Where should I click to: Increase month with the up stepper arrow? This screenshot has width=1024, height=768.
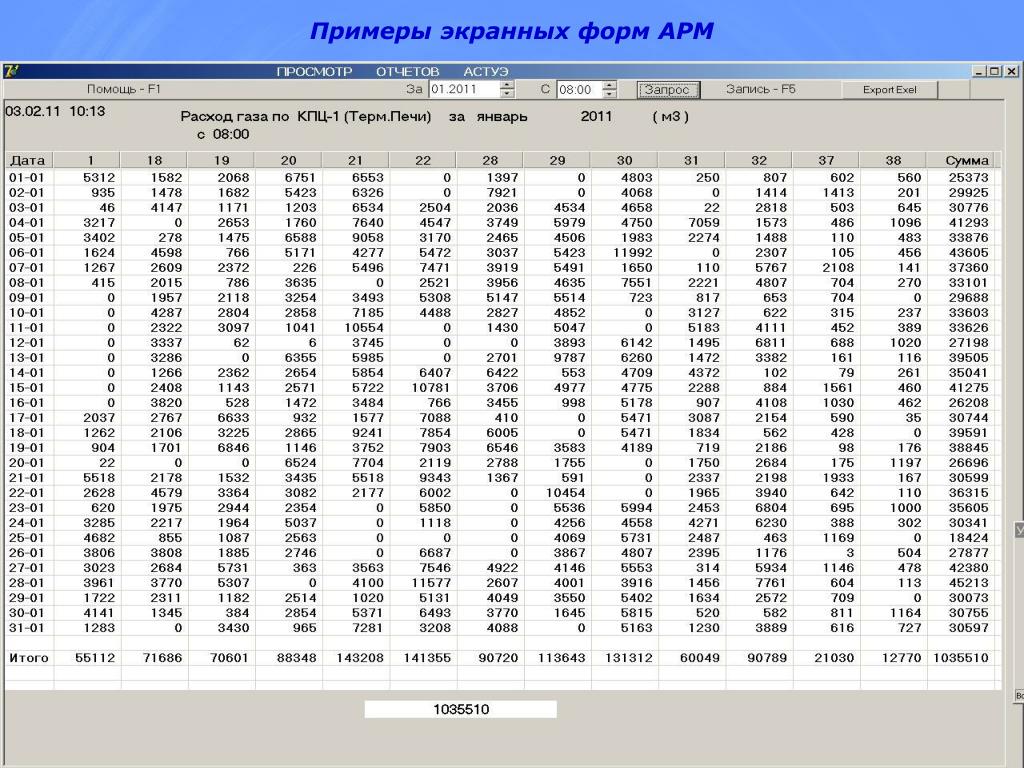(x=507, y=85)
